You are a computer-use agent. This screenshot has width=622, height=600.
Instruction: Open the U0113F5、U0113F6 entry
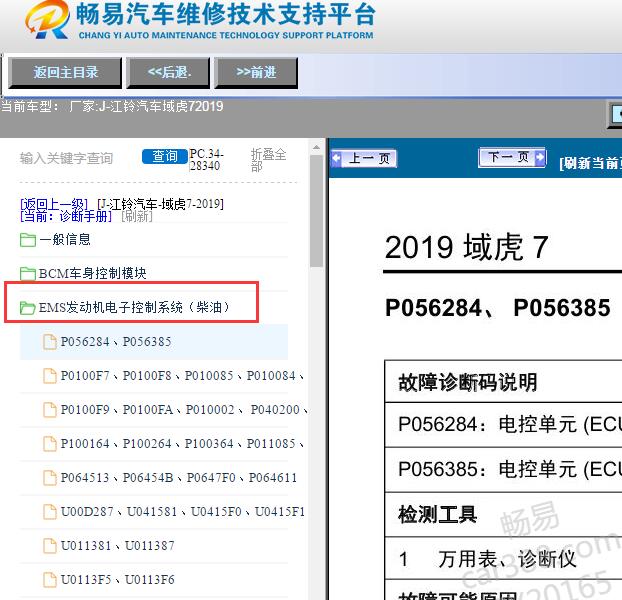click(117, 580)
